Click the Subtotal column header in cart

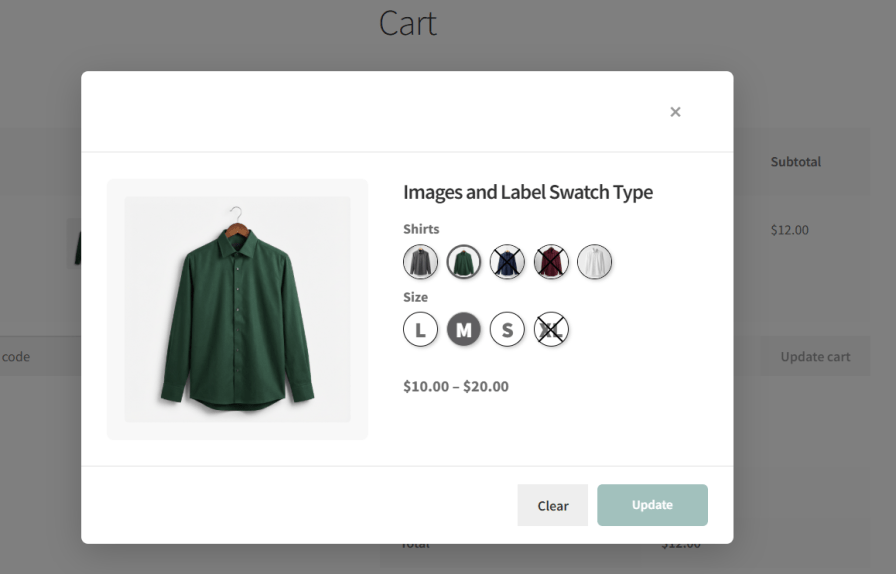tap(795, 162)
